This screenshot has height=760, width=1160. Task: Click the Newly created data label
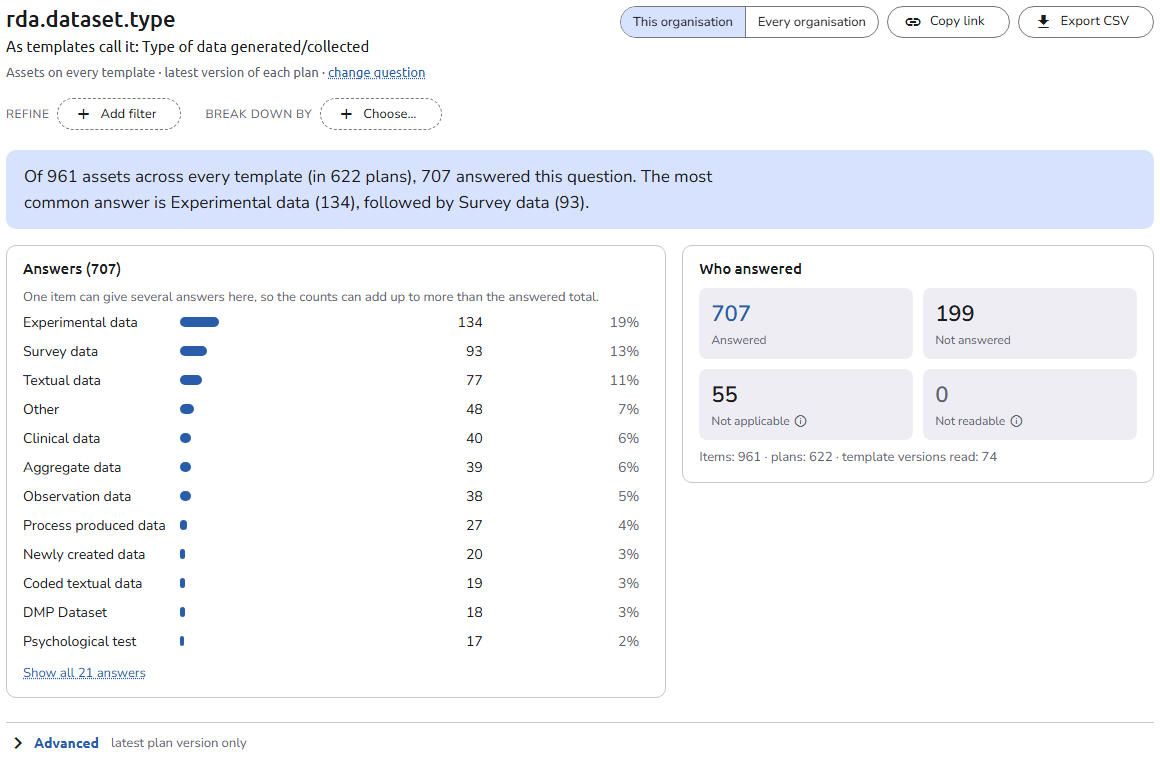tap(84, 554)
